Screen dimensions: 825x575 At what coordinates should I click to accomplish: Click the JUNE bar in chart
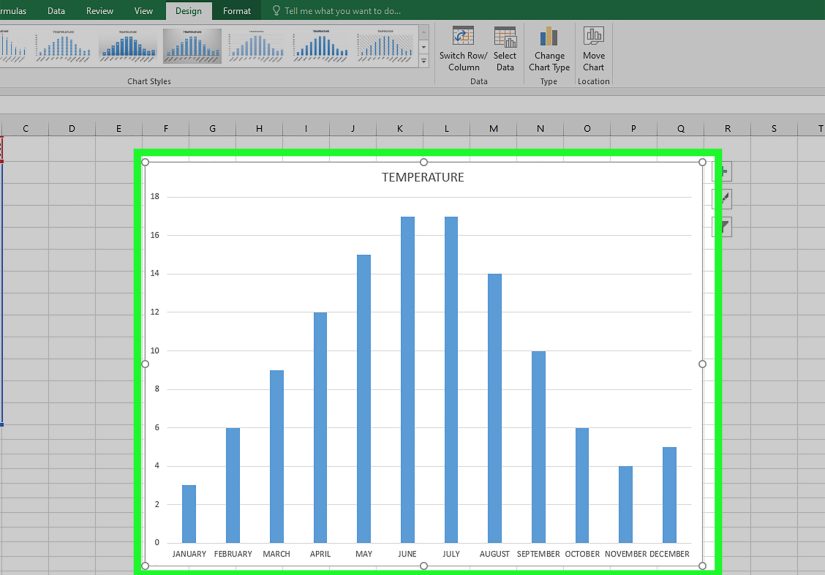pos(408,379)
